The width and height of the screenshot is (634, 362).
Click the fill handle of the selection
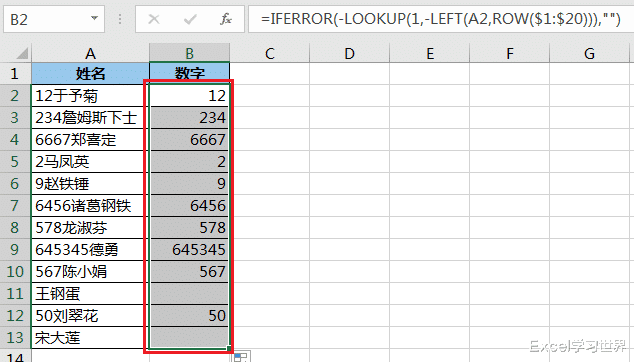tap(229, 348)
